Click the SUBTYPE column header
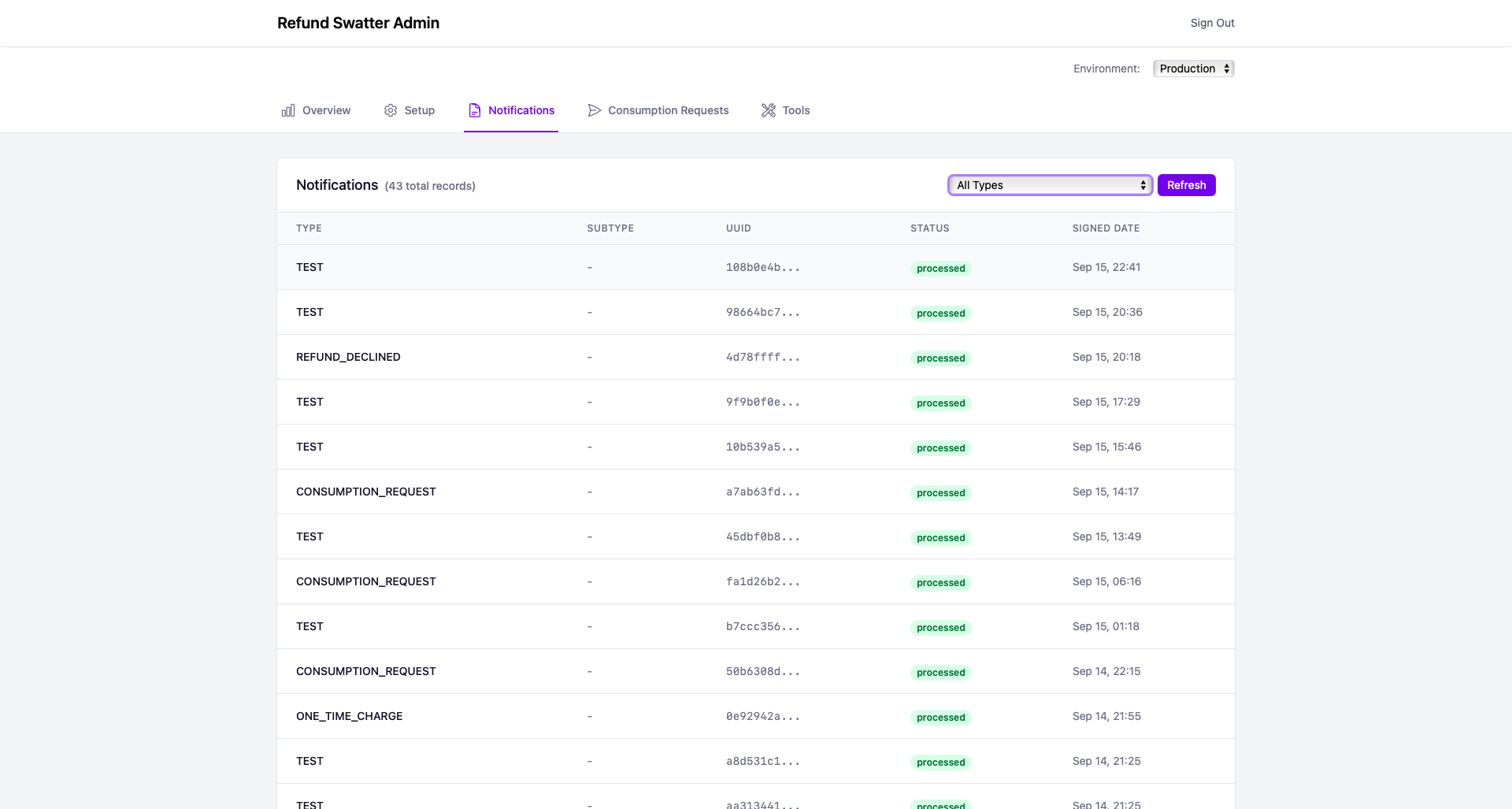Screen dimensions: 1512x809 (x=610, y=228)
